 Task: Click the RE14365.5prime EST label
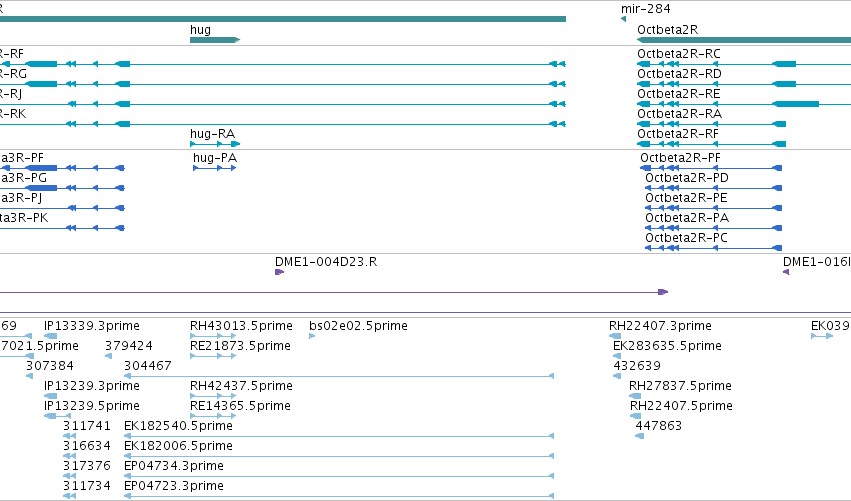pos(240,406)
